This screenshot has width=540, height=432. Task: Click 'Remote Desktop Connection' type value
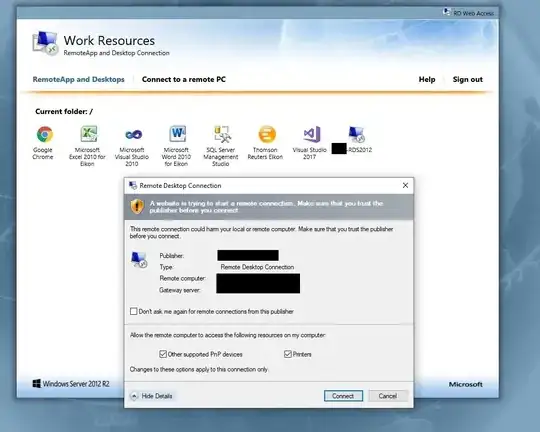pos(257,267)
